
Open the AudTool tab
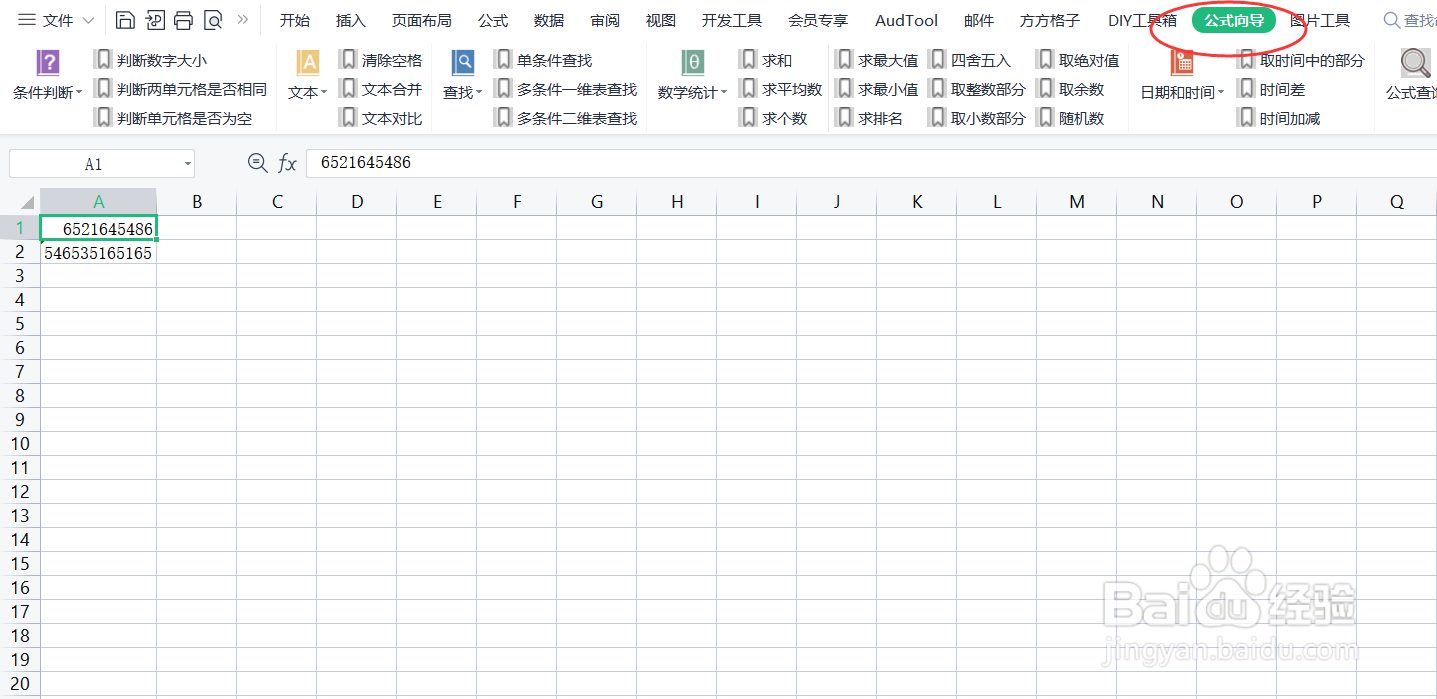pos(907,20)
